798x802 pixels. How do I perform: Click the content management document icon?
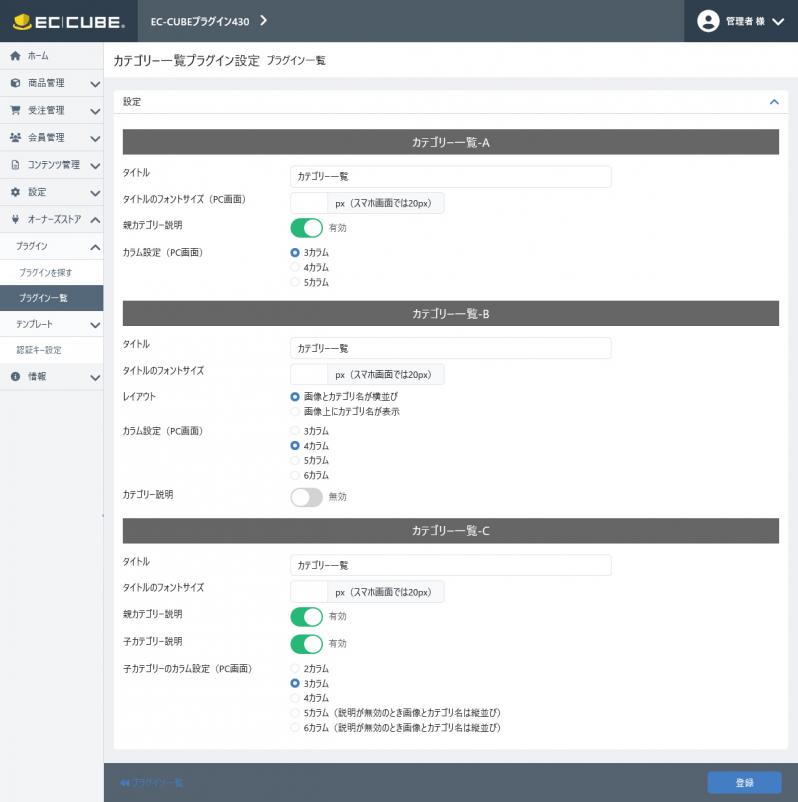click(x=15, y=165)
